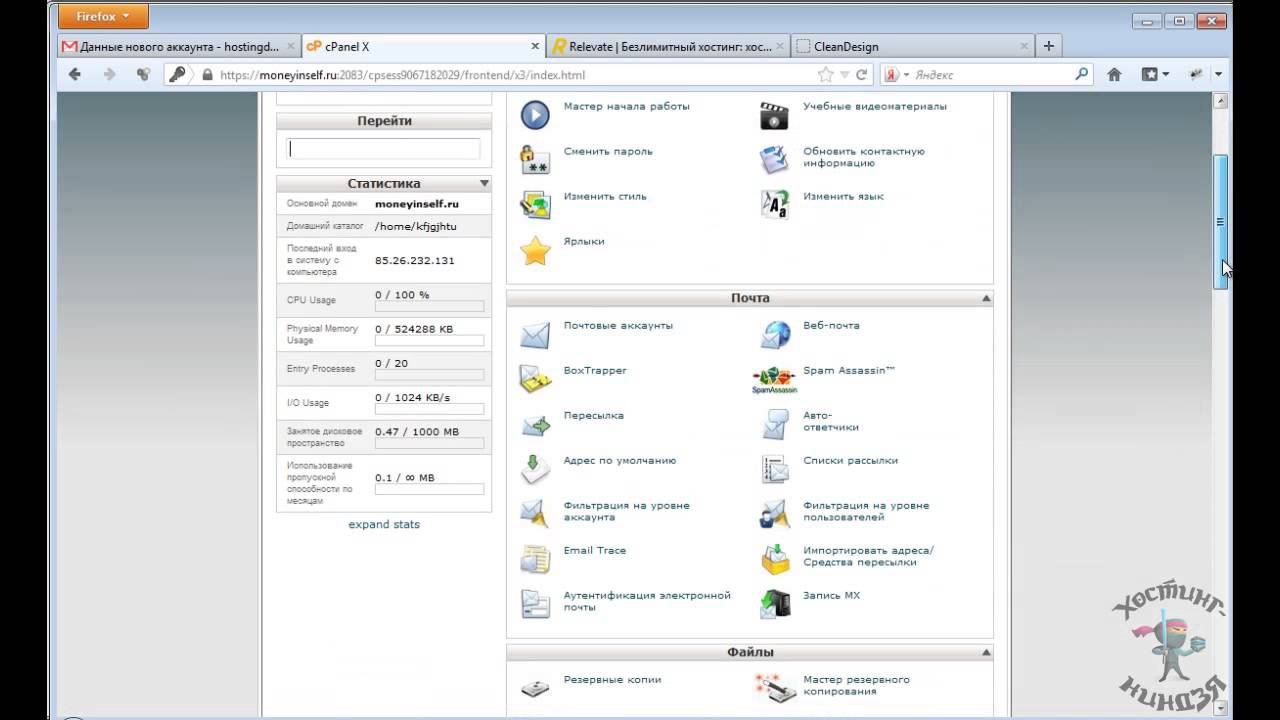This screenshot has width=1280, height=720.
Task: Click the home directory /home/kfjgjhtu value
Action: (416, 226)
